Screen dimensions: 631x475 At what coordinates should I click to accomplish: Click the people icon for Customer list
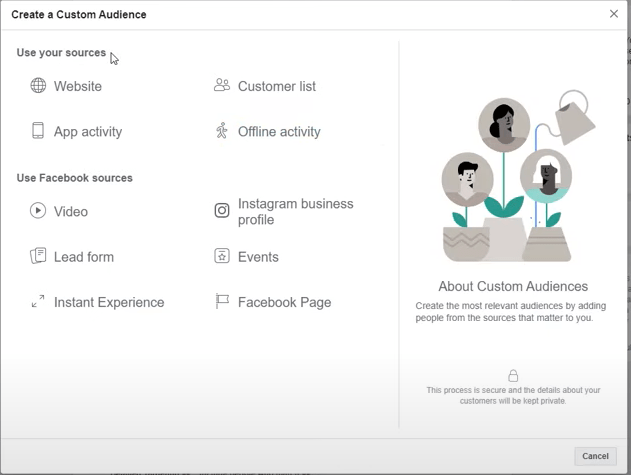pos(222,86)
